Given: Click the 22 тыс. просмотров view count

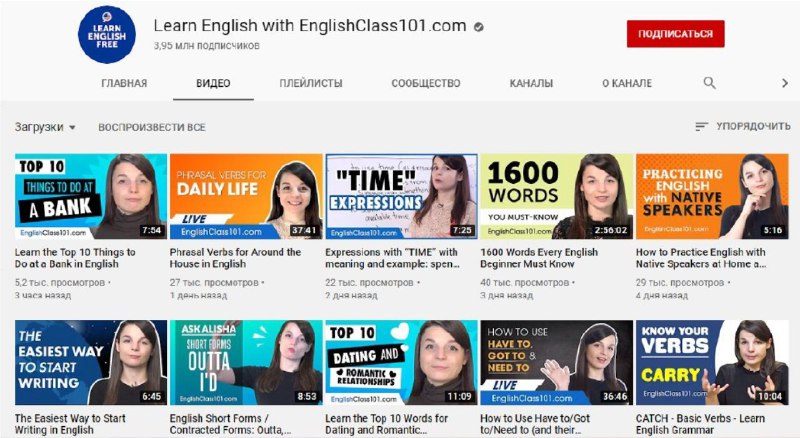Looking at the screenshot, I should (x=369, y=282).
